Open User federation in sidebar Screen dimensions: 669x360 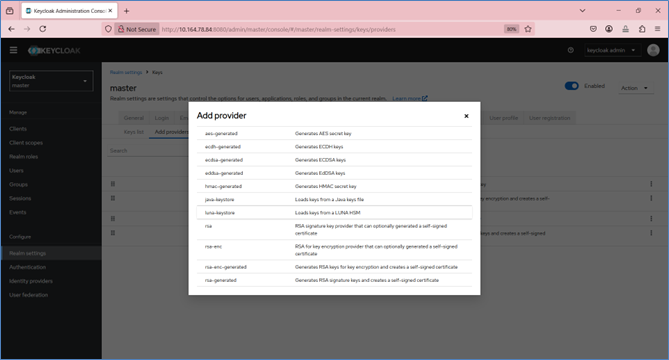click(x=29, y=295)
